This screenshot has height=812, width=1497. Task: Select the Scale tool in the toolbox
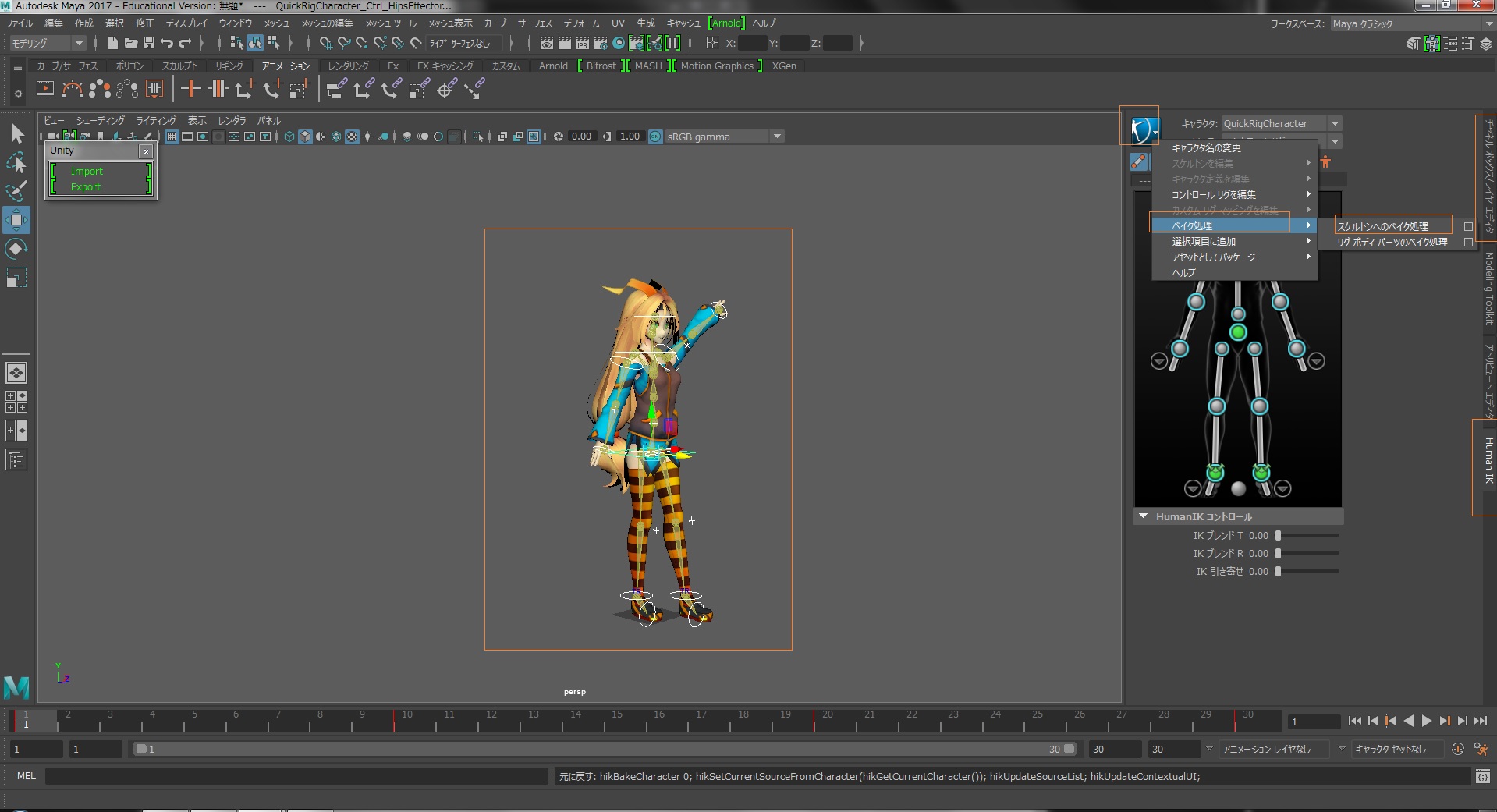pos(16,278)
